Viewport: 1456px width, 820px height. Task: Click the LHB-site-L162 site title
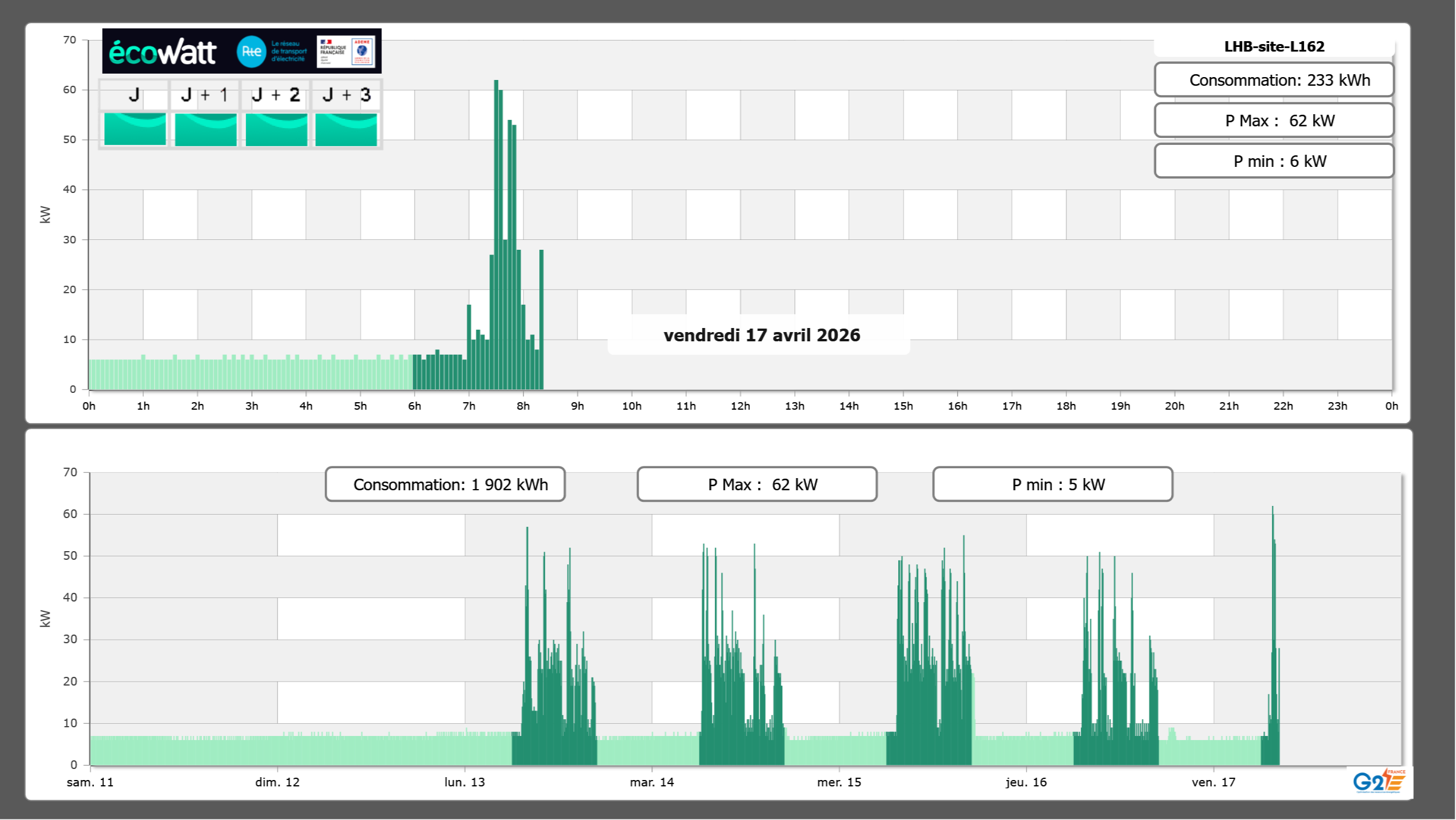click(x=1274, y=46)
